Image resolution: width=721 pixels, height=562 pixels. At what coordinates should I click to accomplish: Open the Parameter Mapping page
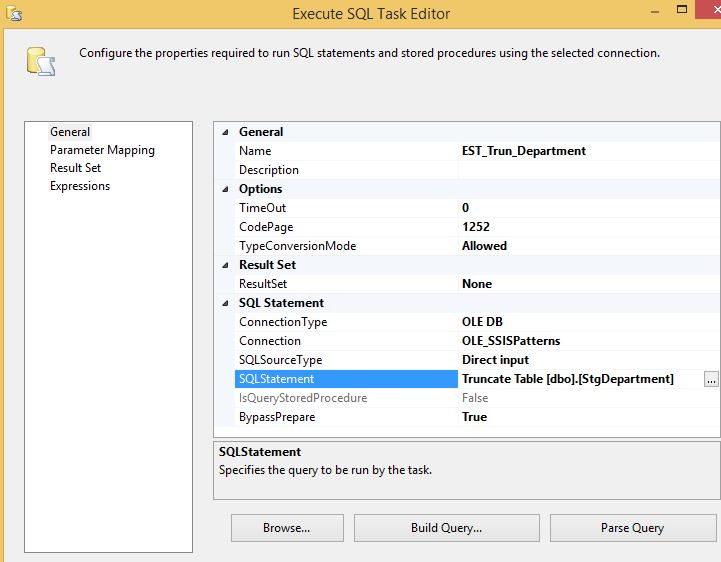pyautogui.click(x=102, y=150)
